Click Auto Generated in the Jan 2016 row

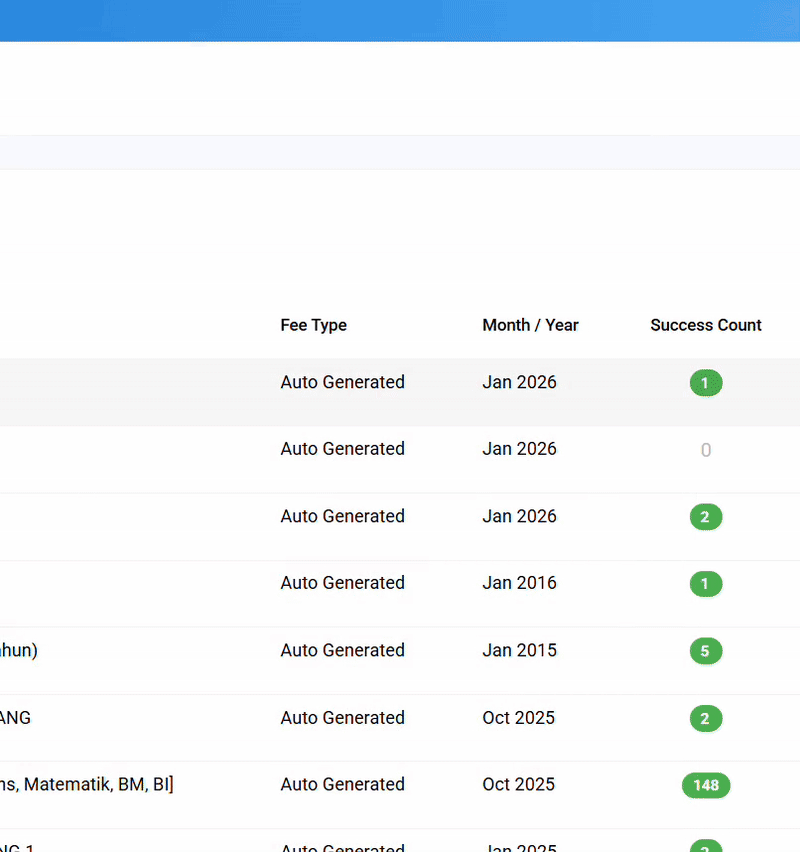coord(342,583)
